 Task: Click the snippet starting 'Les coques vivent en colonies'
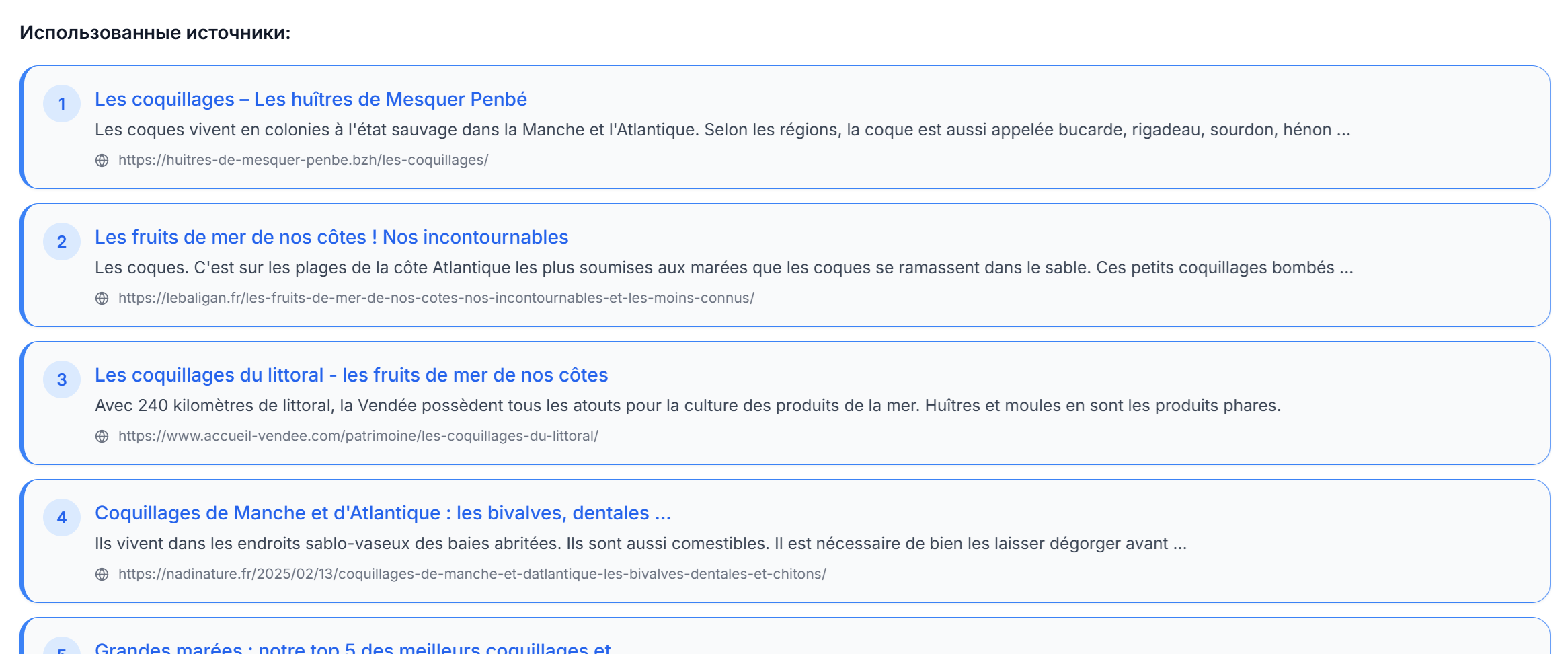(722, 130)
